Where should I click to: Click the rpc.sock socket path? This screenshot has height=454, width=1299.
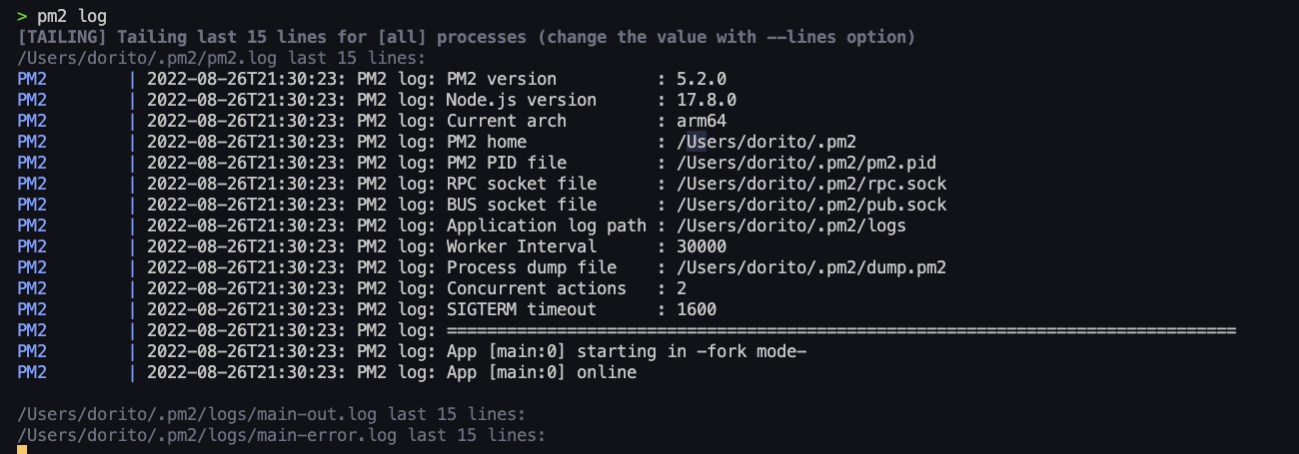811,184
